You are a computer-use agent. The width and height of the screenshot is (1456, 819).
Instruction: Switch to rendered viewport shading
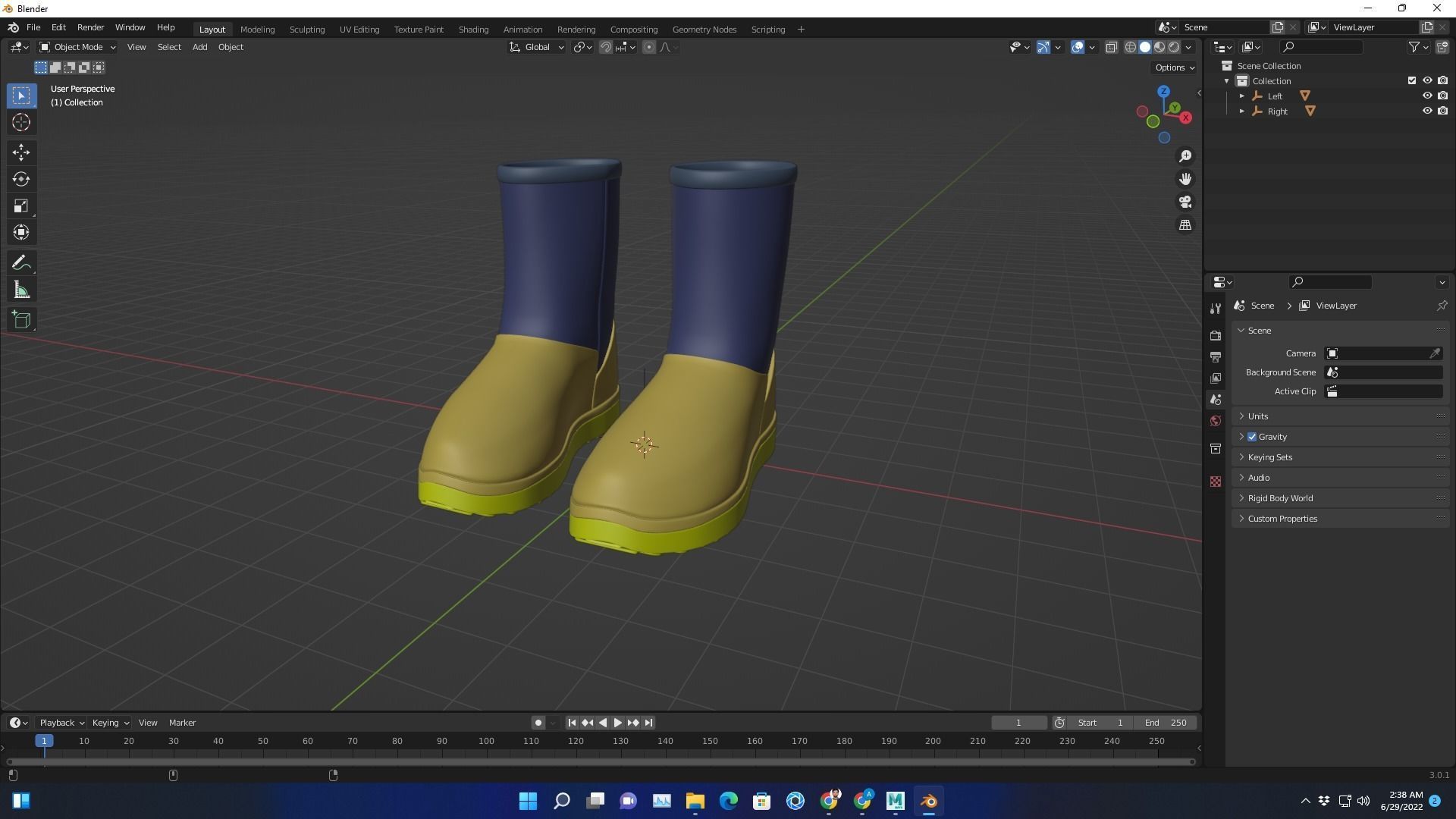tap(1174, 47)
